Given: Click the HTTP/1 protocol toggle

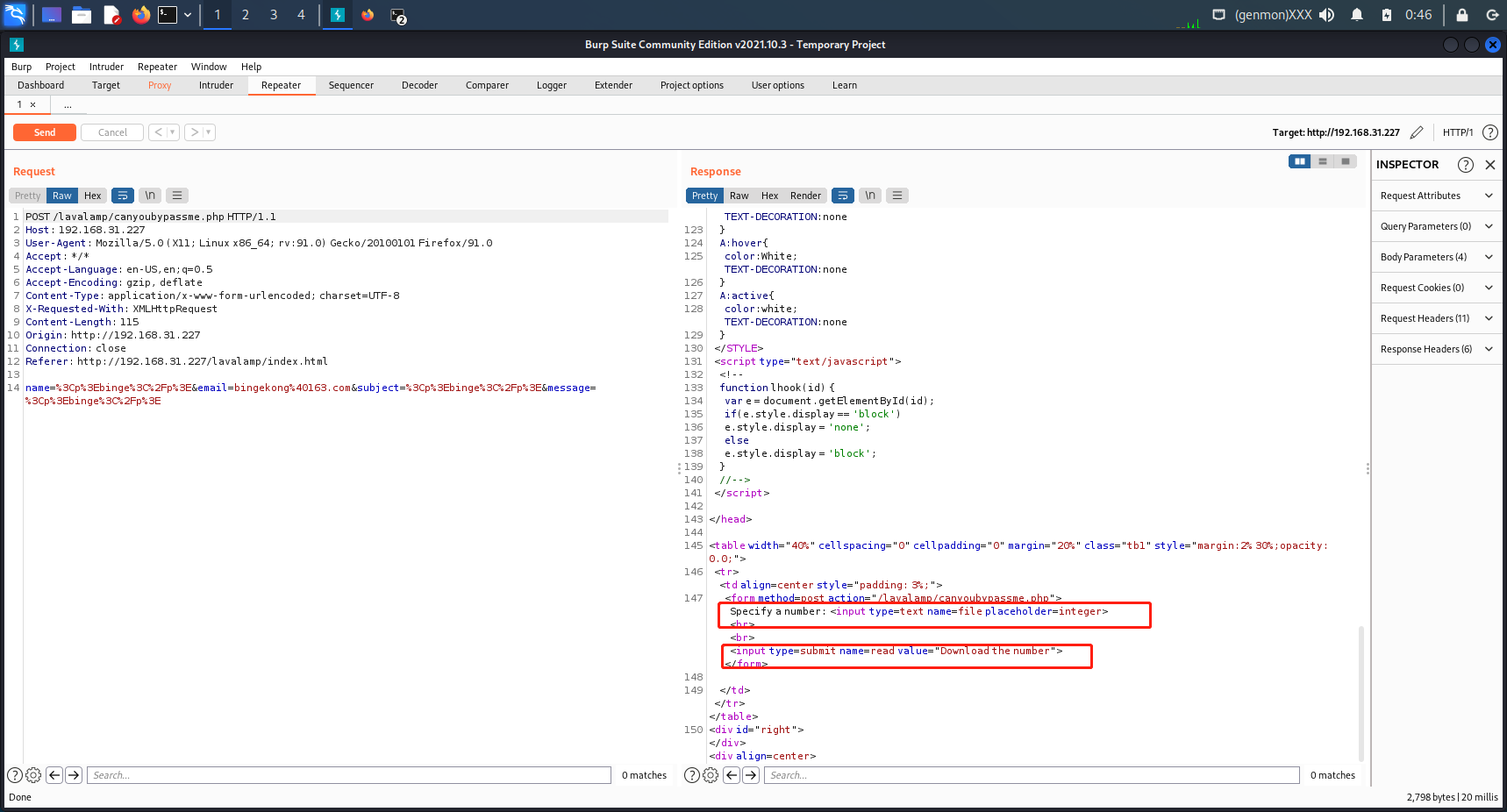Looking at the screenshot, I should (x=1458, y=132).
